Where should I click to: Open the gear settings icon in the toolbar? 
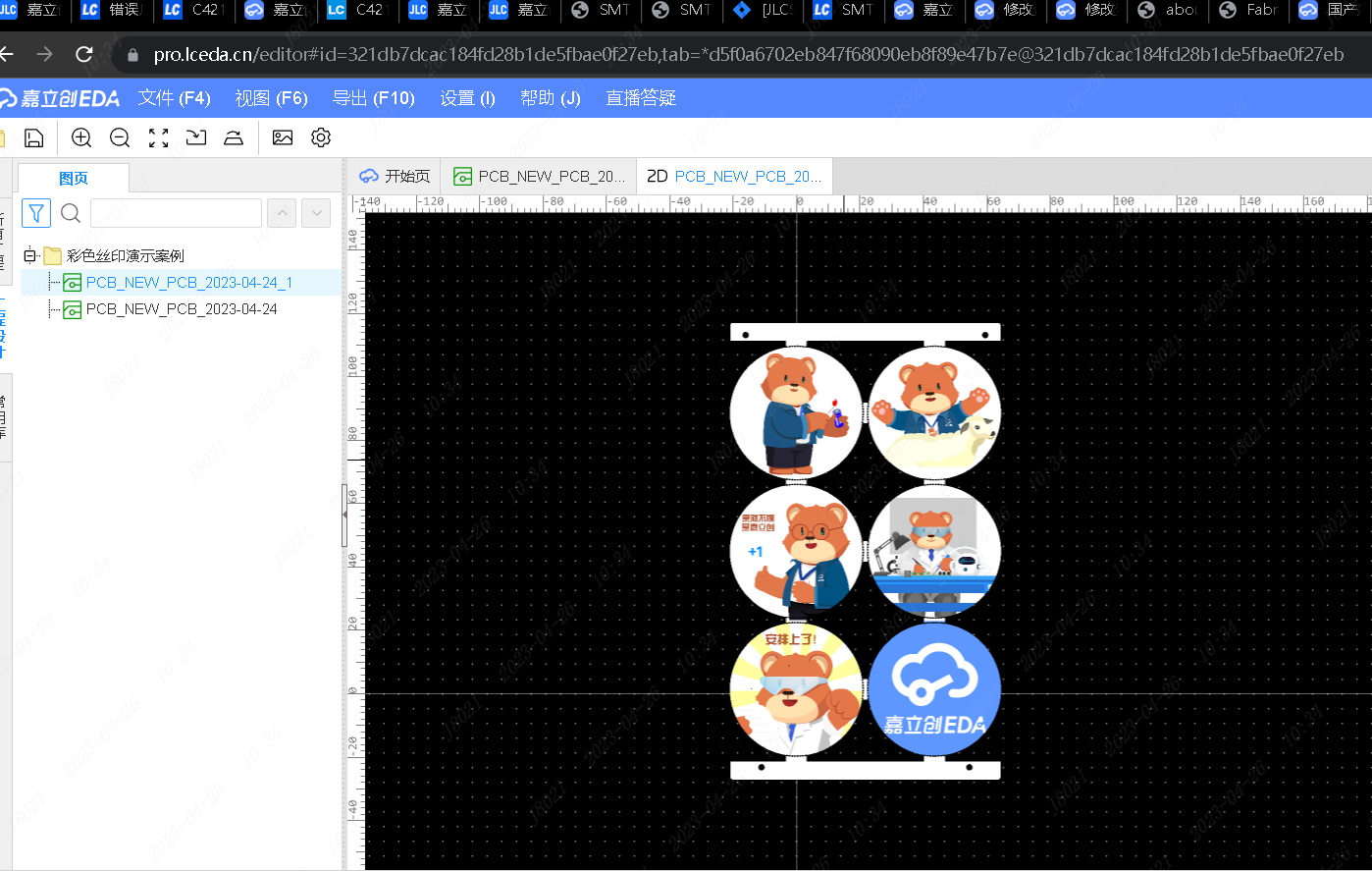pos(321,138)
